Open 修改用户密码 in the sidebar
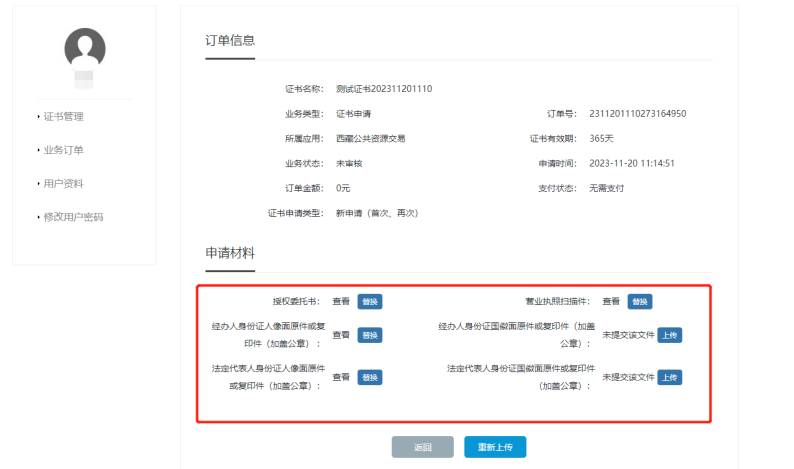Screen dimensions: 794x469 tap(73, 217)
